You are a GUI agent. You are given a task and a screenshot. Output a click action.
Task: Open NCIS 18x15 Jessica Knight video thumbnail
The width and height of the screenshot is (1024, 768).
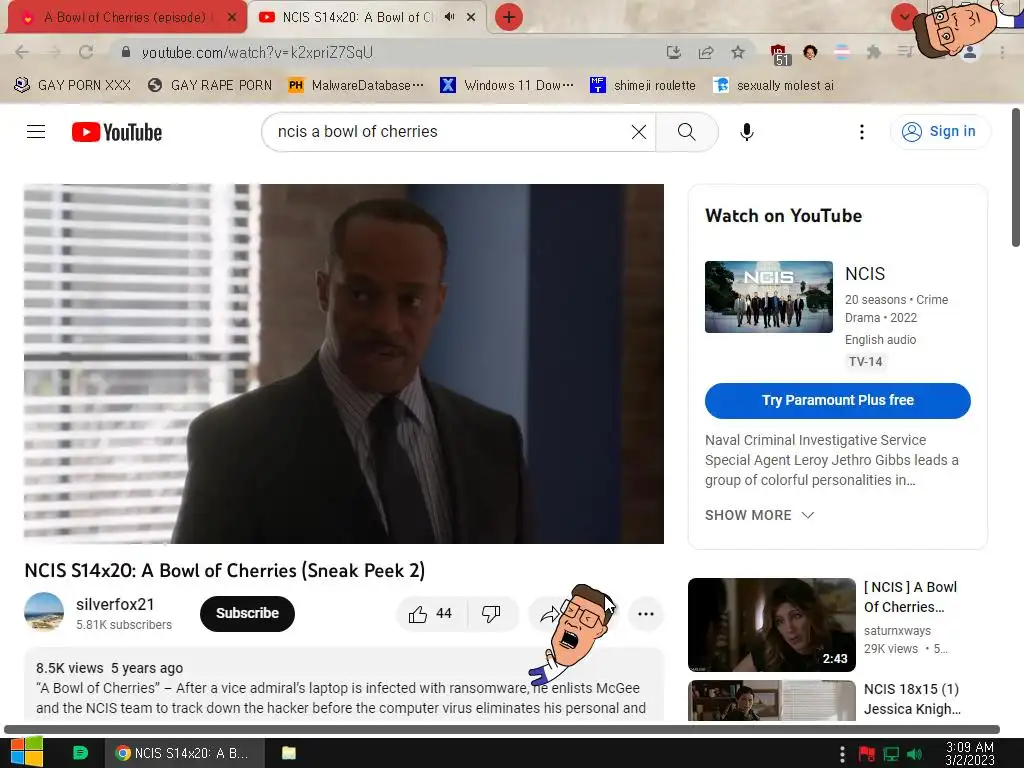[x=771, y=700]
